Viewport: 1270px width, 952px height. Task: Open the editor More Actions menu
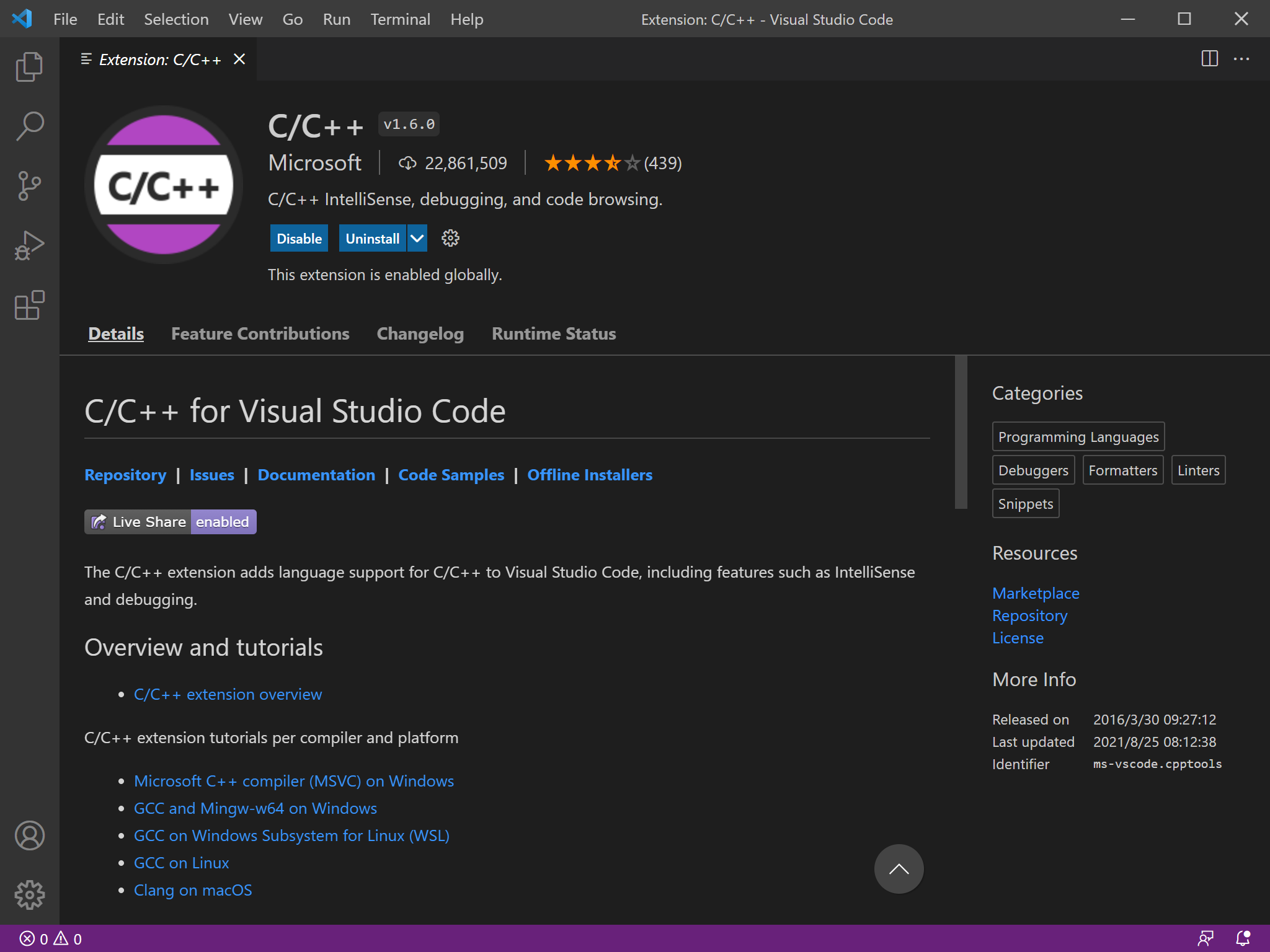pyautogui.click(x=1241, y=59)
